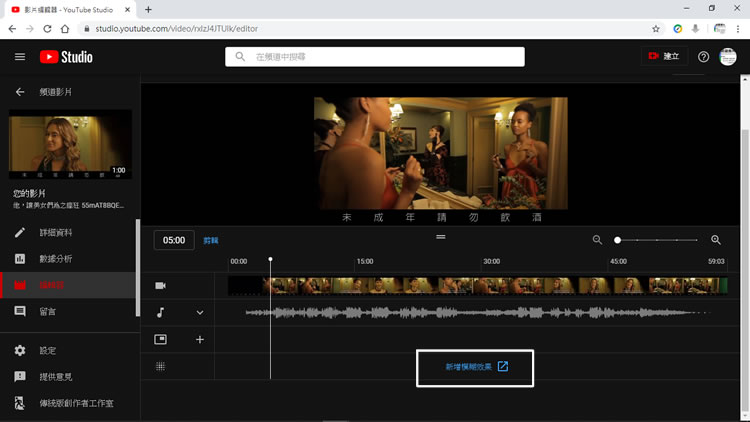Click the sidebar vertical scrollbar
This screenshot has height=422, width=750.
[x=138, y=268]
